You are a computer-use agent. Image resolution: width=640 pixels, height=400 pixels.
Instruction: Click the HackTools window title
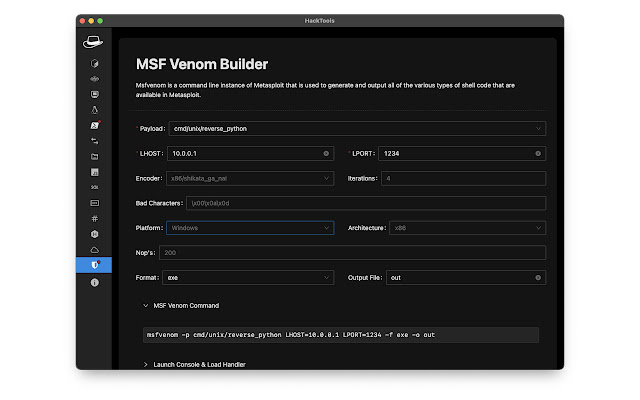320,20
